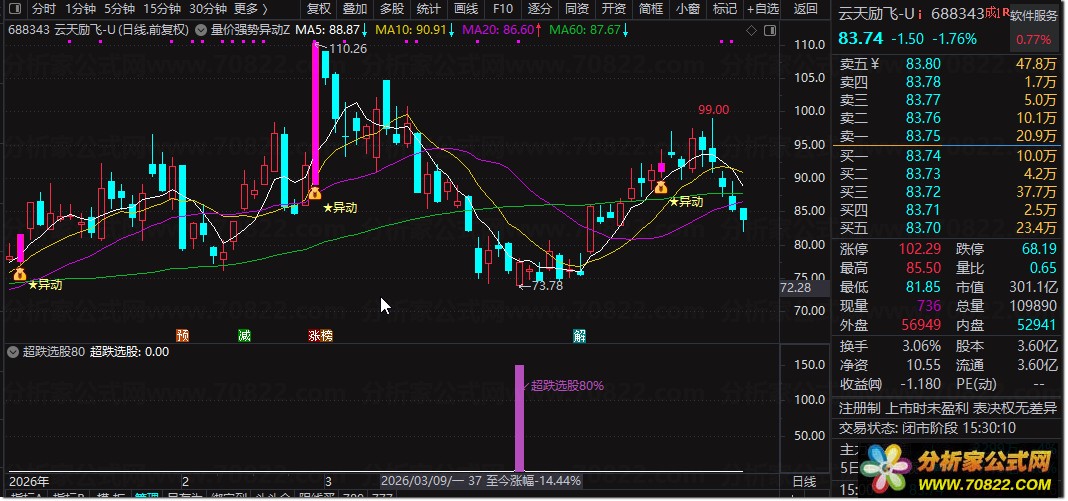Screen dimensions: 1068x501
Task: Click the tall magenta candle at 110.26
Action: (x=315, y=112)
